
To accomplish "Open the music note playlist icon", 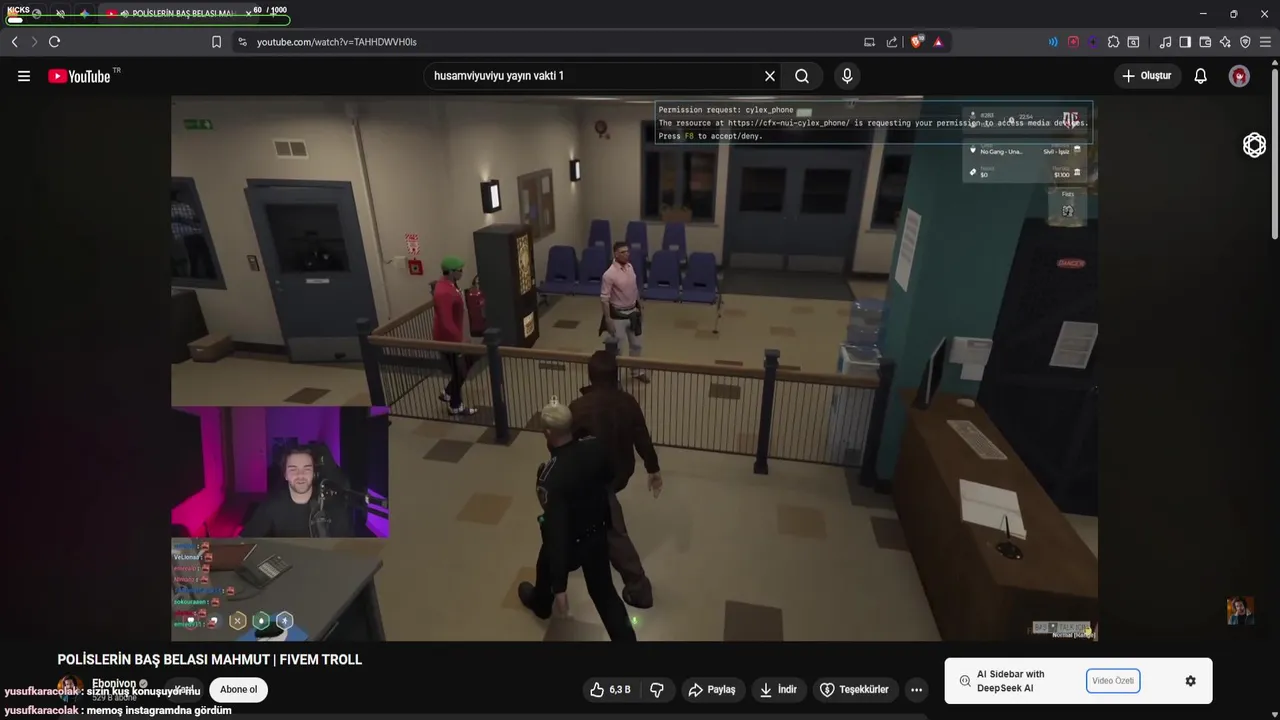I will click(x=1165, y=42).
